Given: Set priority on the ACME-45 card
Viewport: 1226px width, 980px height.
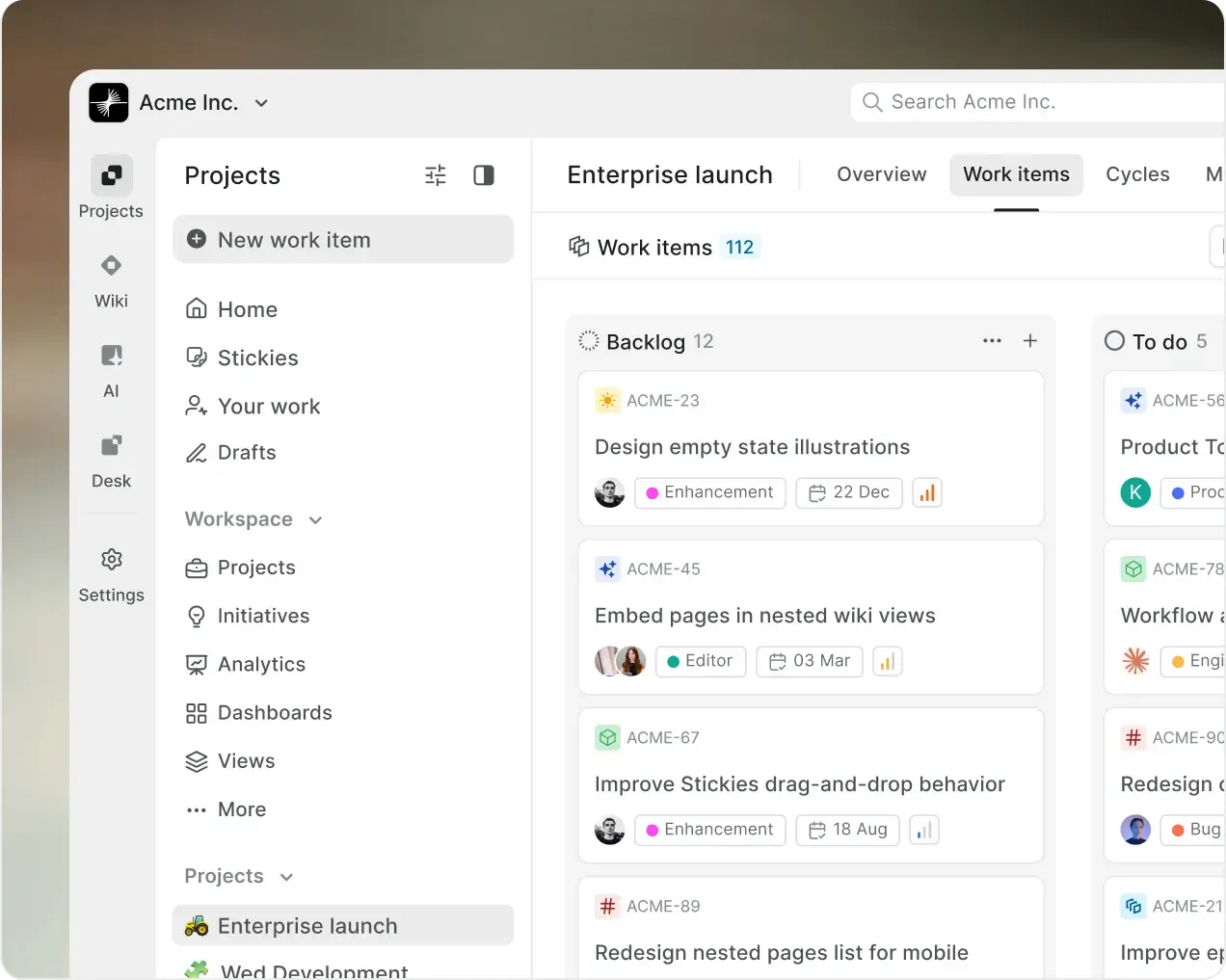Looking at the screenshot, I should pos(888,661).
